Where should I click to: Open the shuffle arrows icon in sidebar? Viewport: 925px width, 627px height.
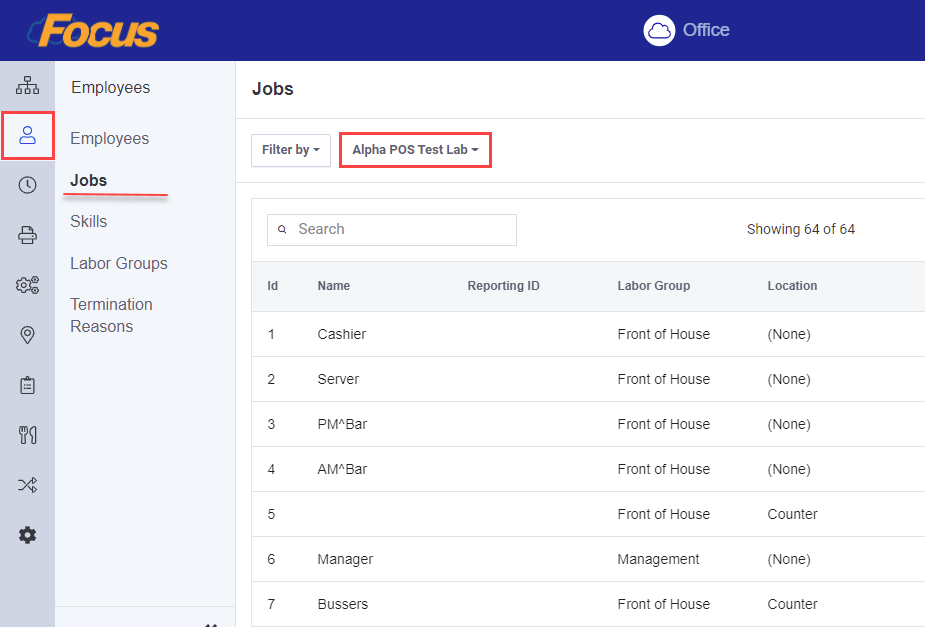click(x=27, y=485)
